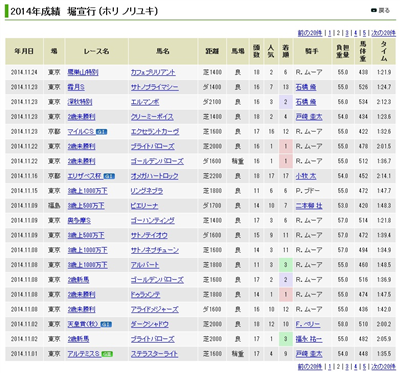Go to previous 20 results below the table
Viewport: 400px width, 373px height.
tap(310, 366)
